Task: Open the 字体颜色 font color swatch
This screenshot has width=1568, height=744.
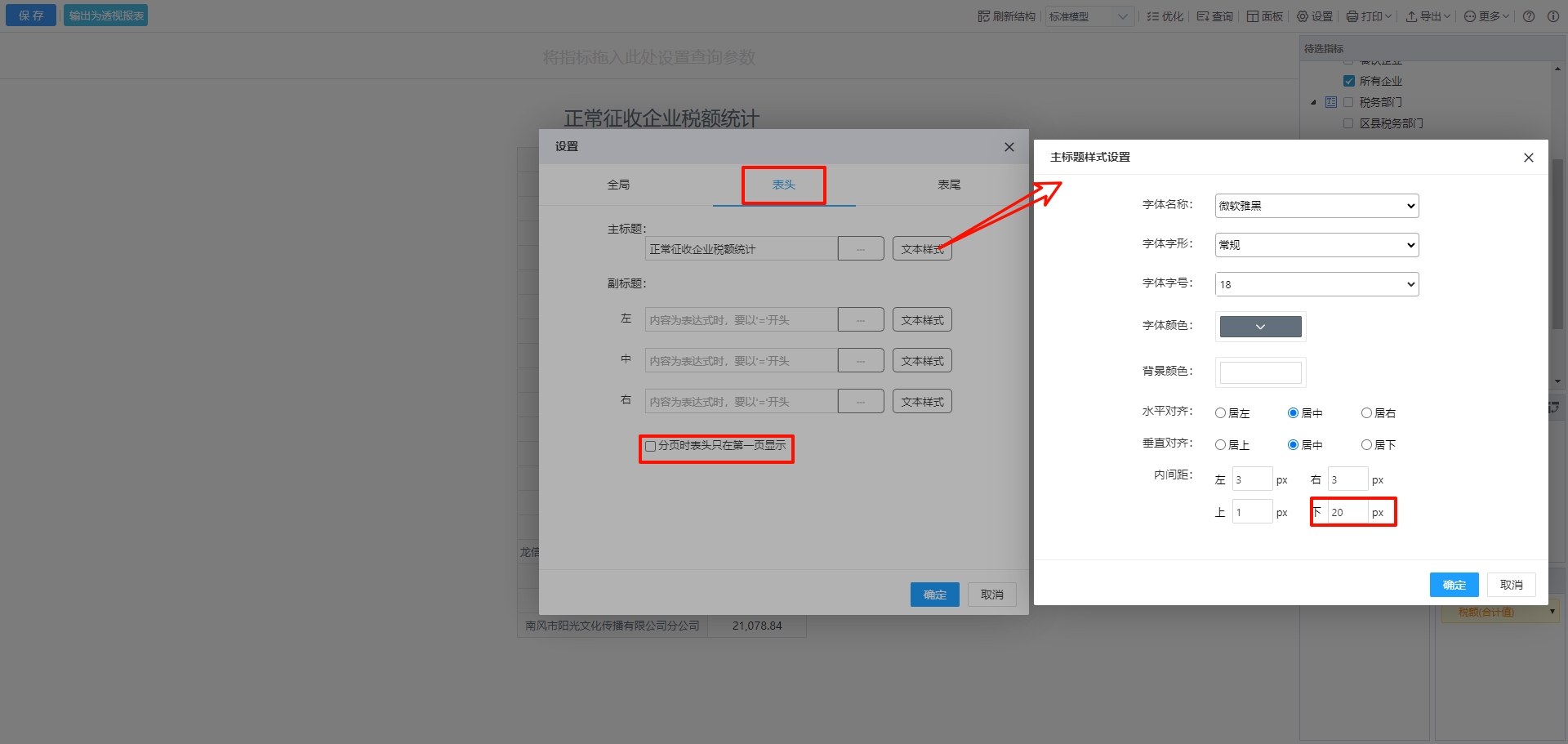Action: pyautogui.click(x=1260, y=327)
